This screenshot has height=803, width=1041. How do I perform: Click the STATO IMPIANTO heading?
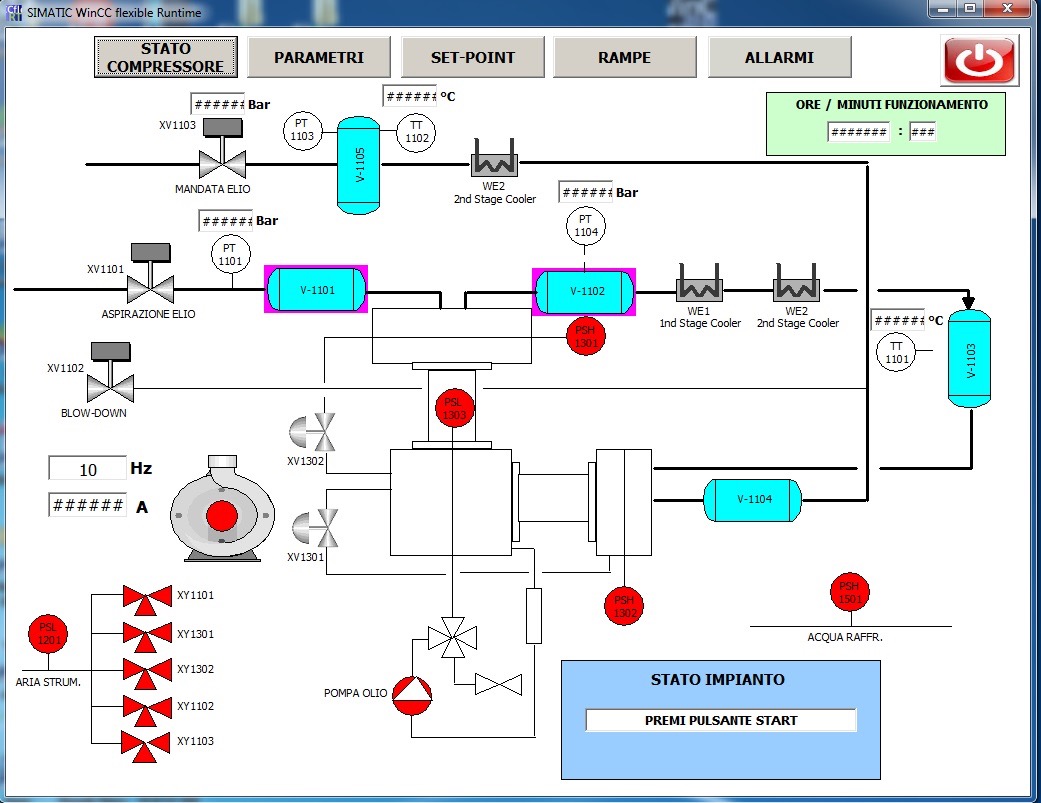click(718, 679)
